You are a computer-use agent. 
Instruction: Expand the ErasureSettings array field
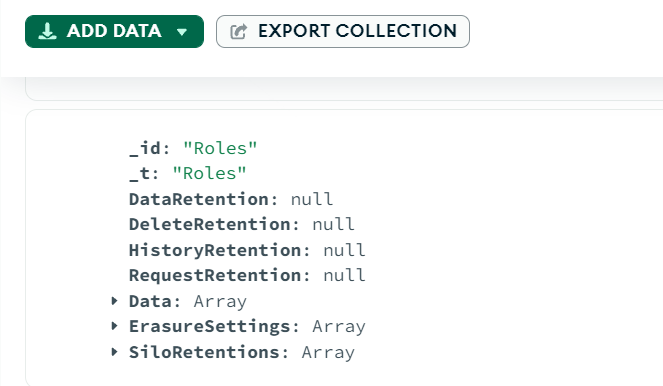(114, 326)
